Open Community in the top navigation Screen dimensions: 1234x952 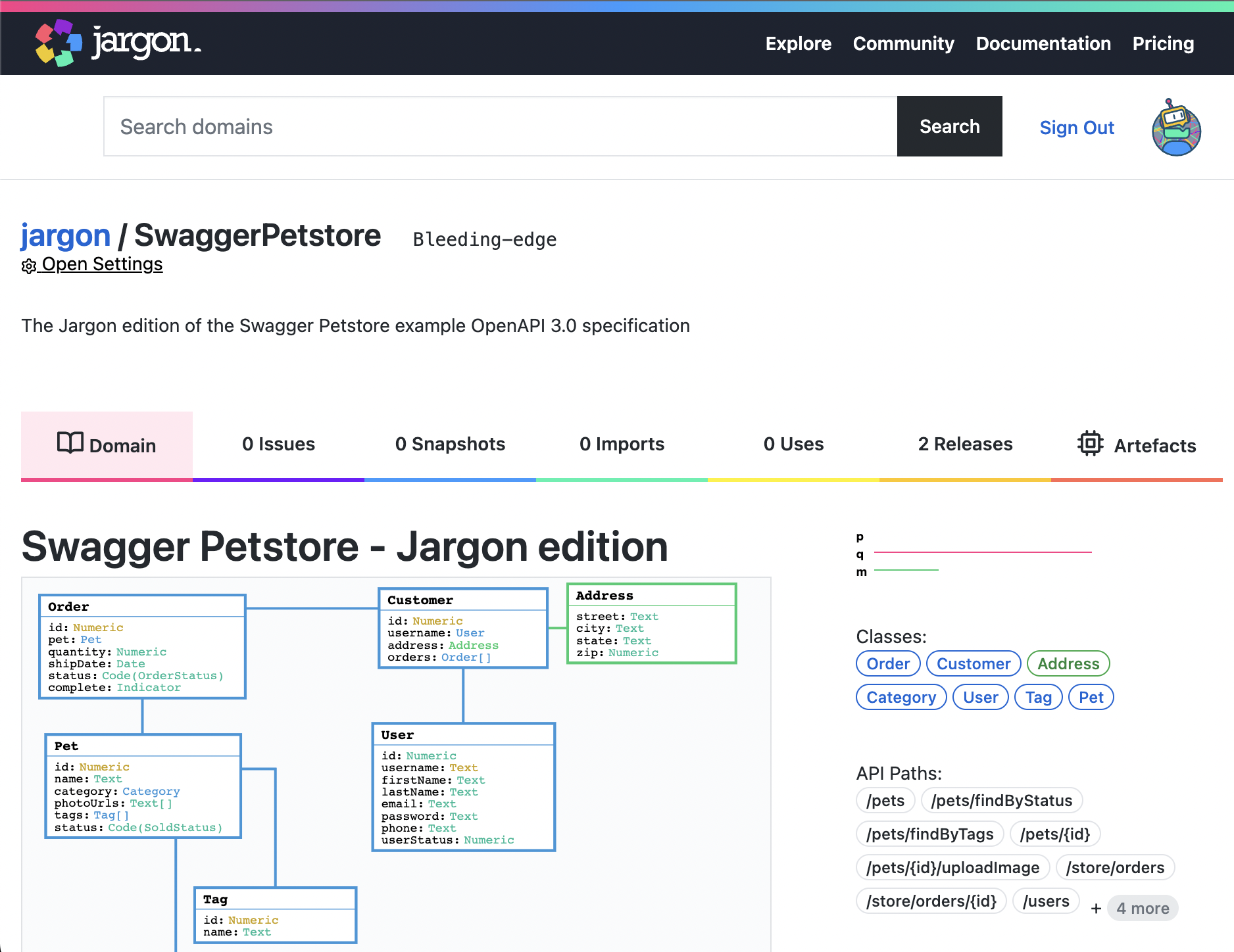pyautogui.click(x=904, y=43)
